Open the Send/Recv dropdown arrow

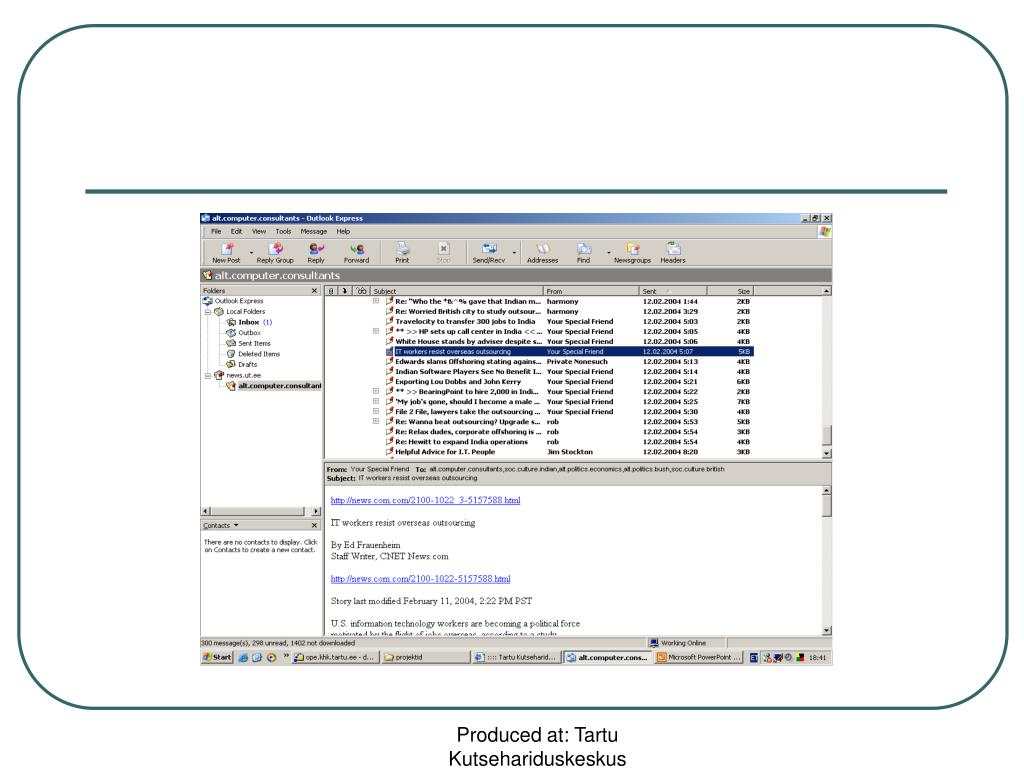point(514,252)
